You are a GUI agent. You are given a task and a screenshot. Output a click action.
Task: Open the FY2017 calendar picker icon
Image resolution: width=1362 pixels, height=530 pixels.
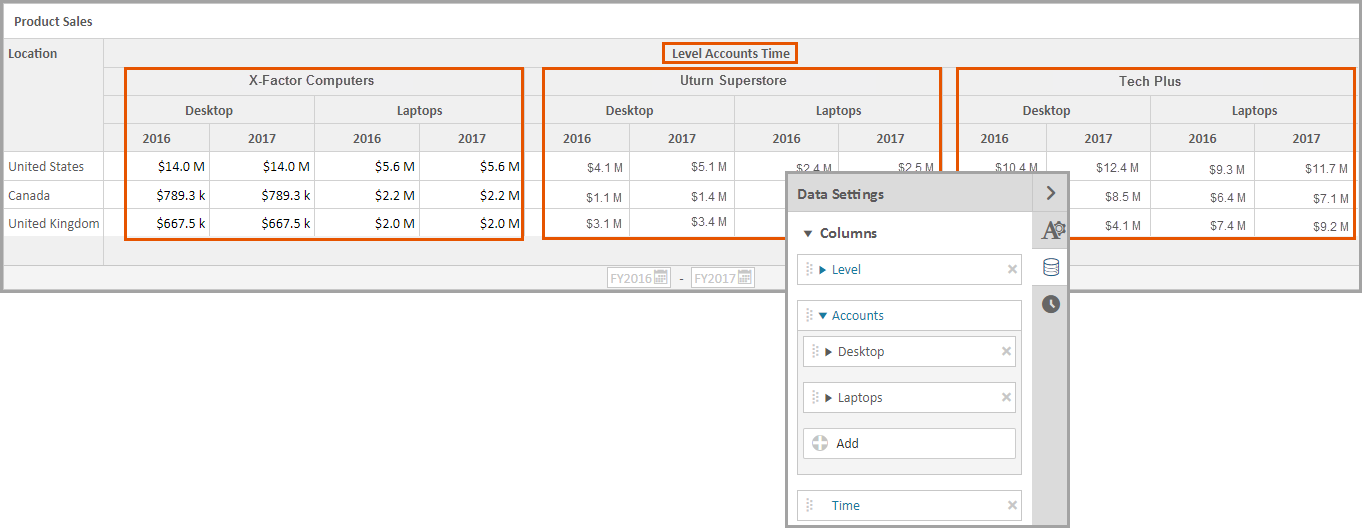pyautogui.click(x=745, y=278)
